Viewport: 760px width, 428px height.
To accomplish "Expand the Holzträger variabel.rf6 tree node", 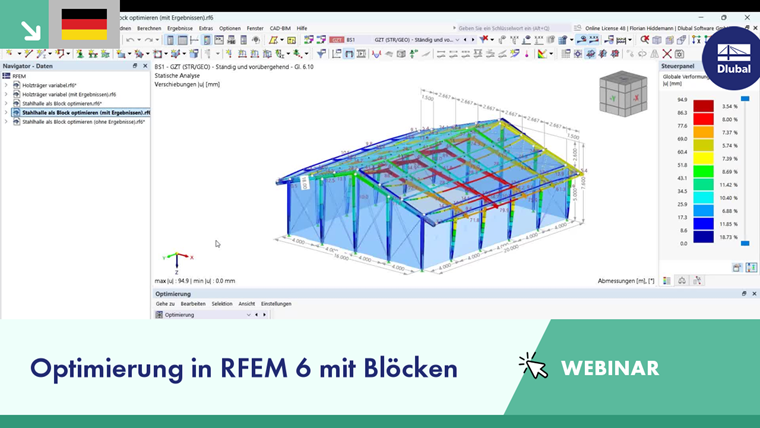I will point(6,85).
